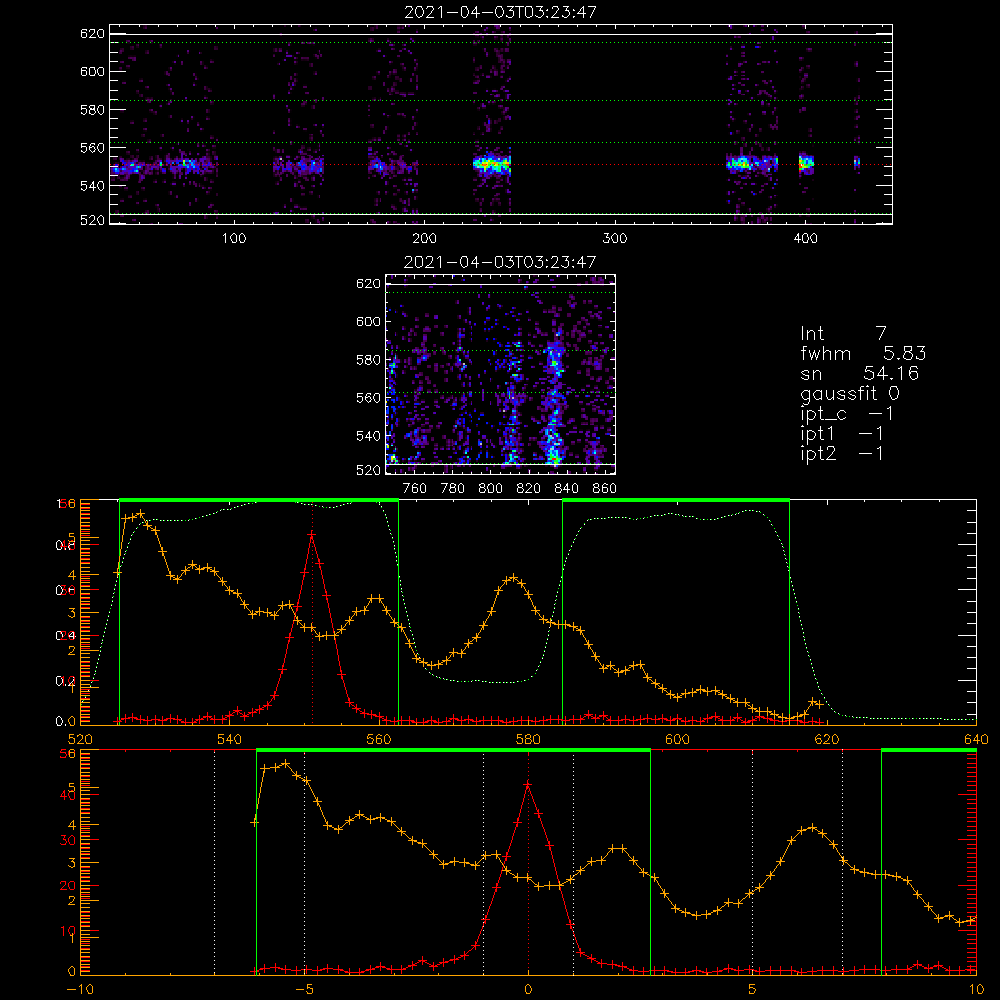The height and width of the screenshot is (1000, 1000).
Task: Click x-axis label 520 on profile plot
Action: [80, 739]
